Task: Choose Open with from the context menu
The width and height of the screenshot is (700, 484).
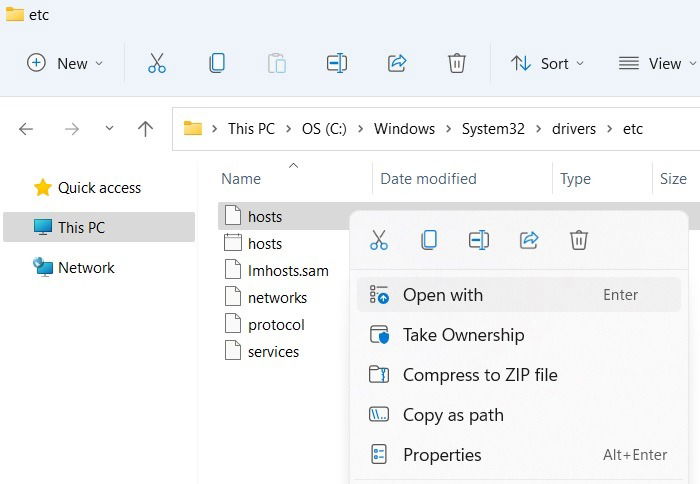Action: click(519, 295)
